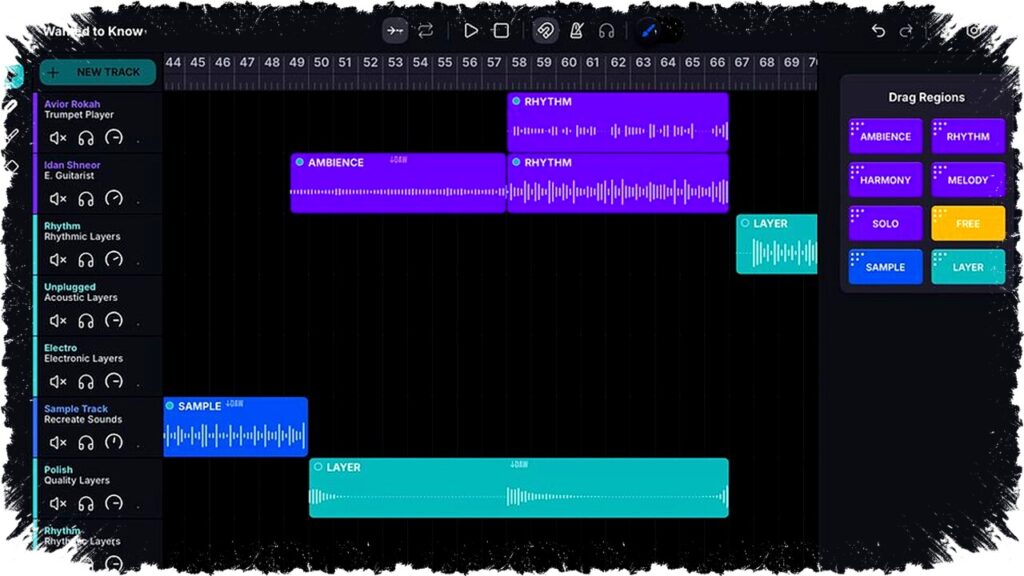This screenshot has height=576, width=1024.
Task: Click the Sample Track volume knob
Action: pos(114,442)
